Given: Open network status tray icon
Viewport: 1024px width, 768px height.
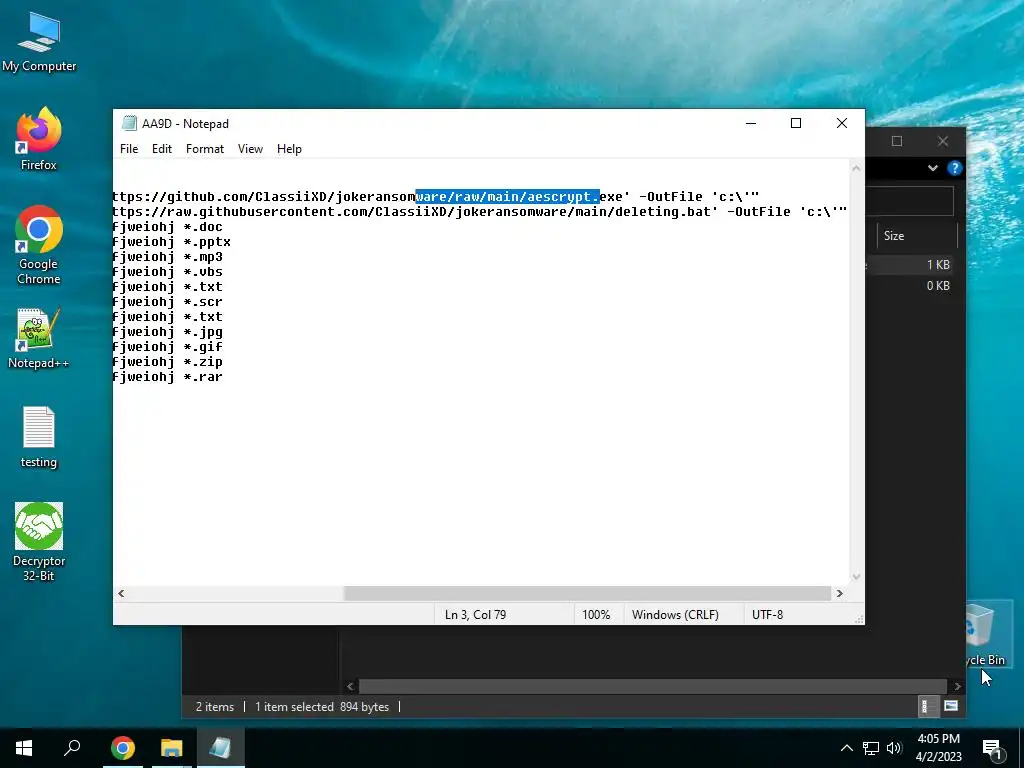Looking at the screenshot, I should coord(871,748).
